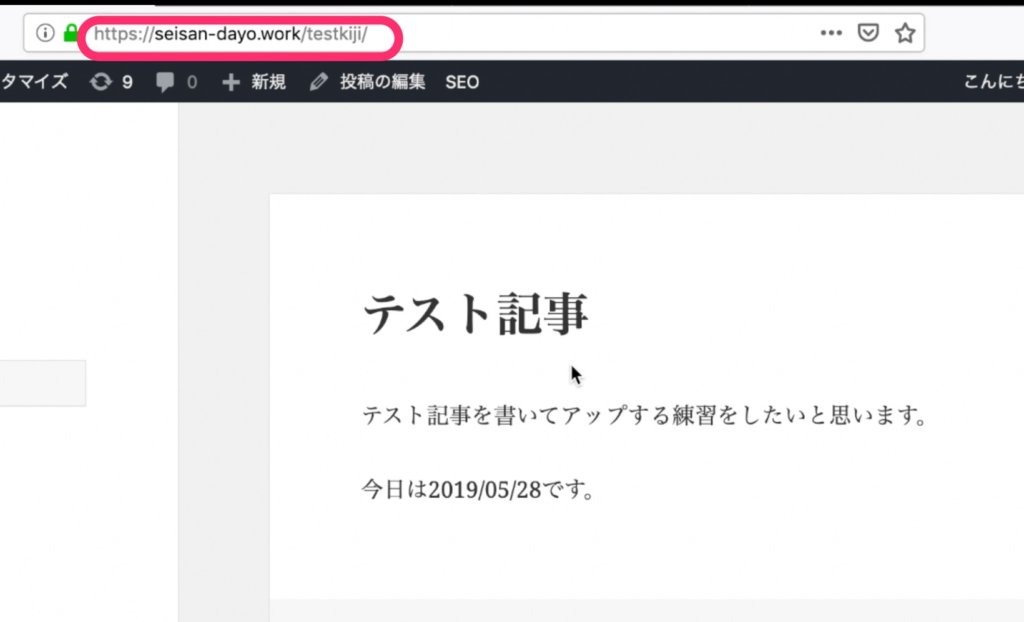Expand the こんにちは account menu

[x=992, y=82]
